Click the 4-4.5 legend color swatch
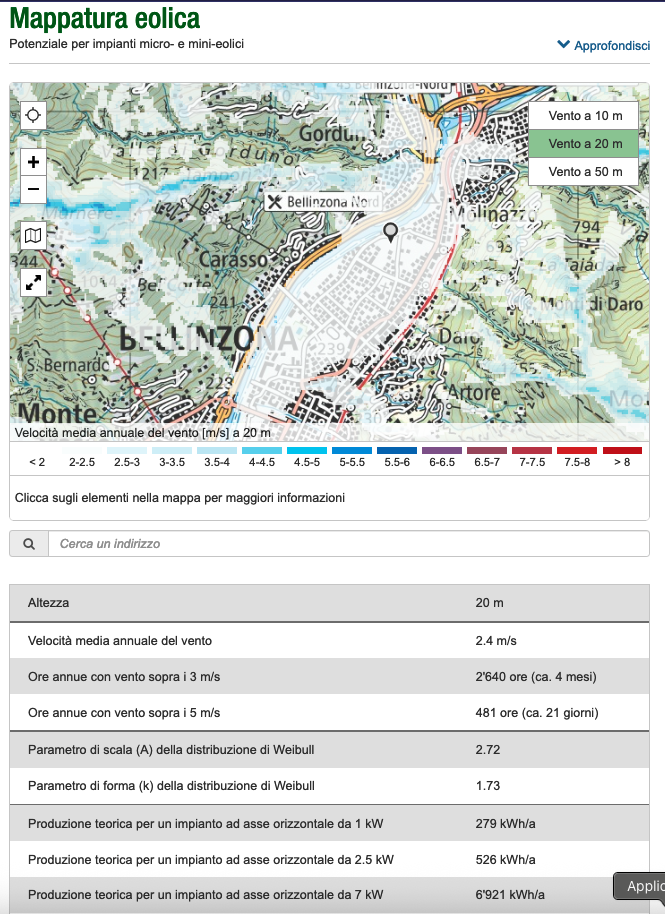The image size is (665, 914). pos(262,451)
